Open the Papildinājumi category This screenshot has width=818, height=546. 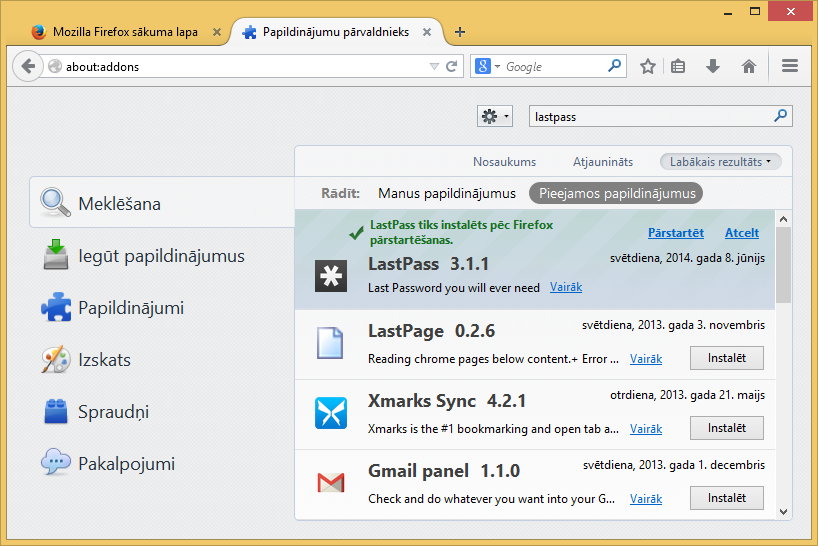(162, 308)
